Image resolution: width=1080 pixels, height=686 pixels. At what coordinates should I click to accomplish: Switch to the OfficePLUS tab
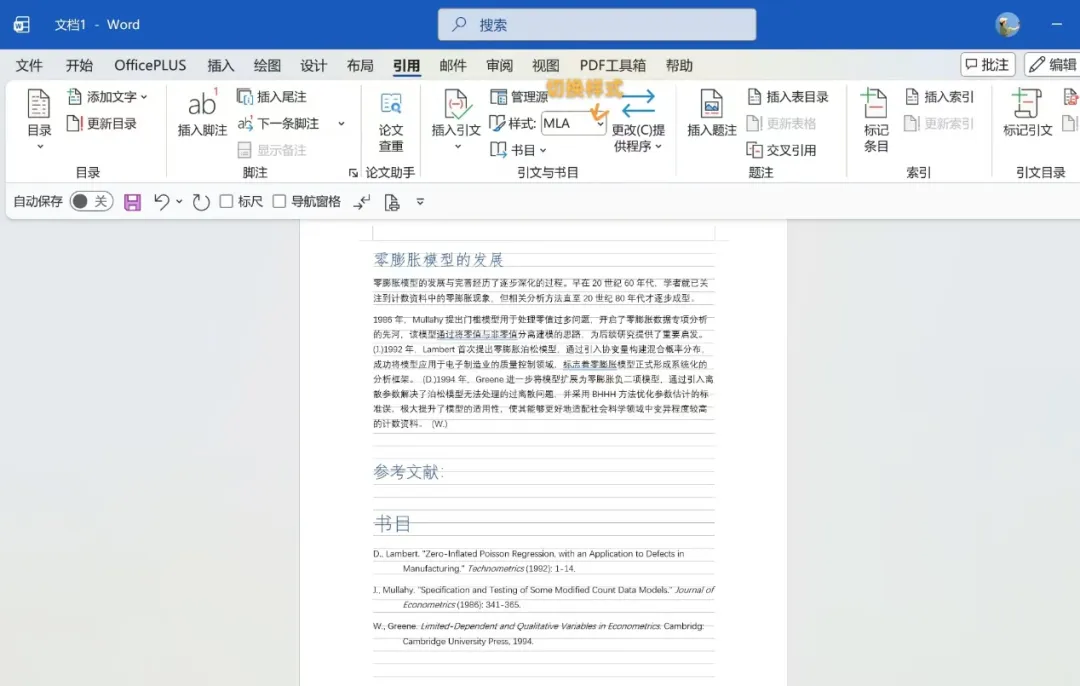pos(150,65)
